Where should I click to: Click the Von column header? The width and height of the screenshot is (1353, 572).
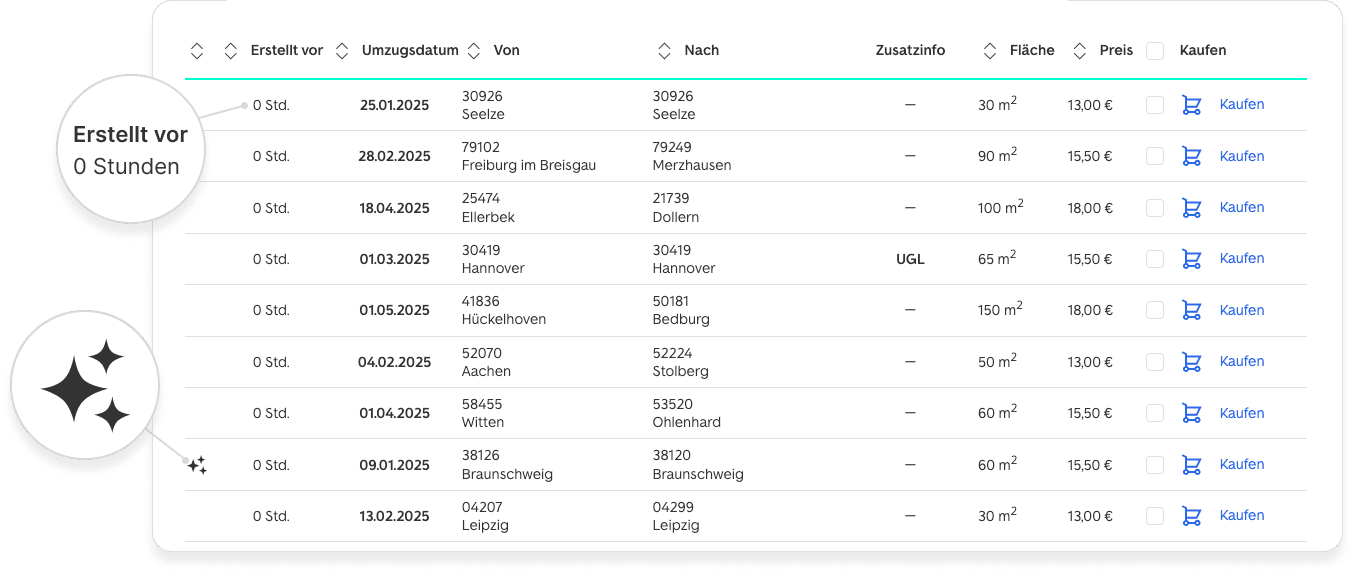click(506, 51)
